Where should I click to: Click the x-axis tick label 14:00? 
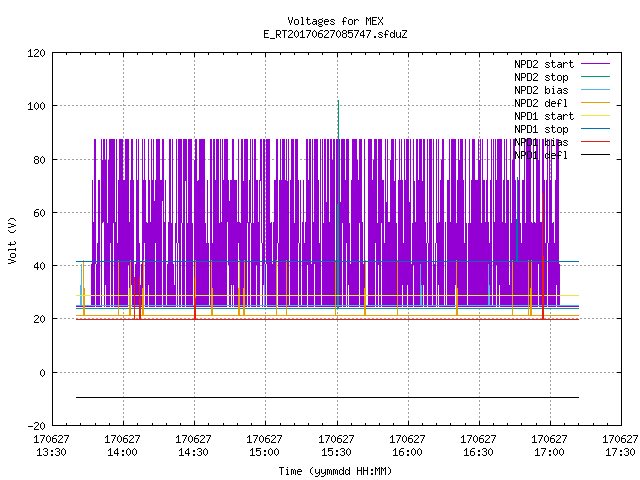[122, 452]
